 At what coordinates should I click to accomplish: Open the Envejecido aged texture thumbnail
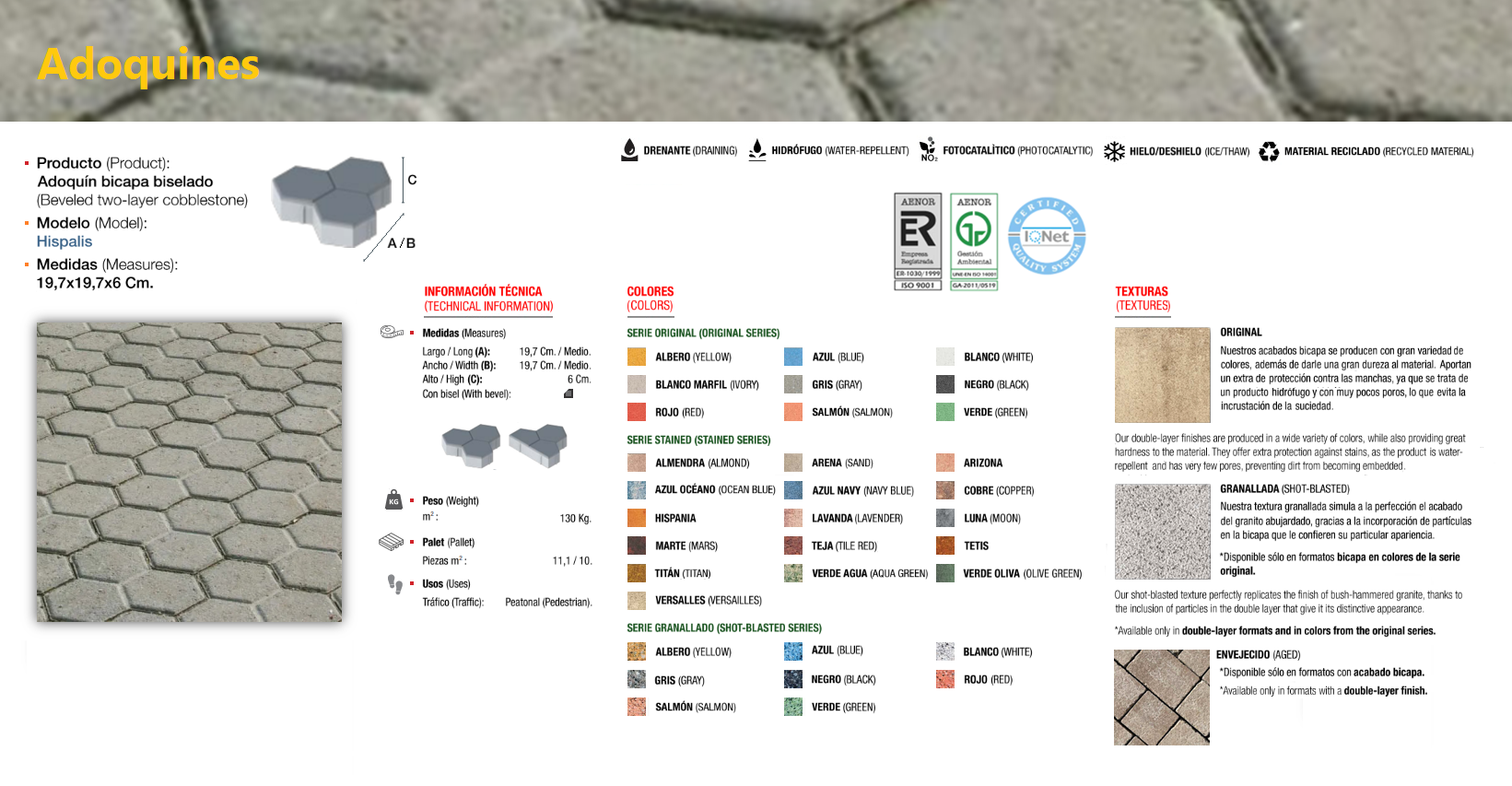(x=1161, y=697)
